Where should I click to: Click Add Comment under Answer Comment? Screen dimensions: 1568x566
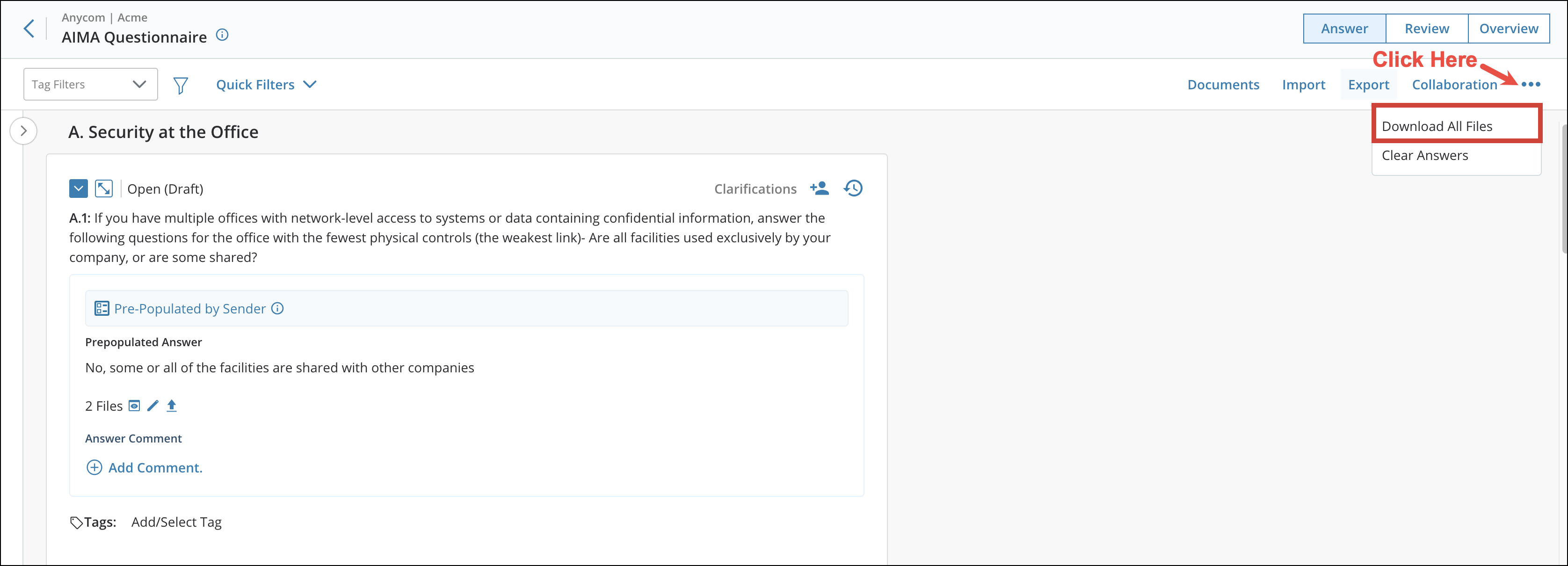click(x=144, y=467)
